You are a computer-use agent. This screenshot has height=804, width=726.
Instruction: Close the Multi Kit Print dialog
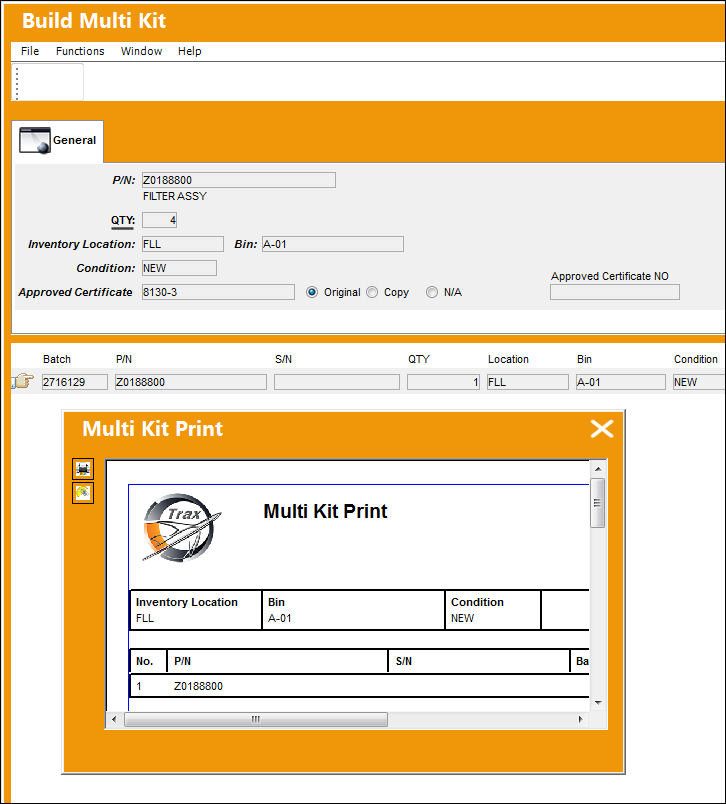(x=602, y=429)
